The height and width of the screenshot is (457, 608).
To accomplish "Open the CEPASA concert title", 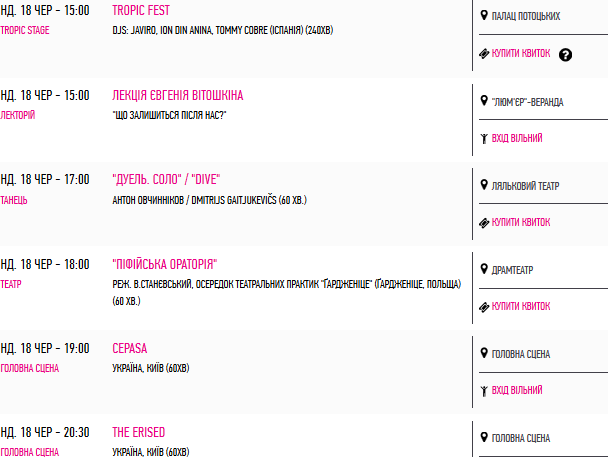I will [x=130, y=348].
